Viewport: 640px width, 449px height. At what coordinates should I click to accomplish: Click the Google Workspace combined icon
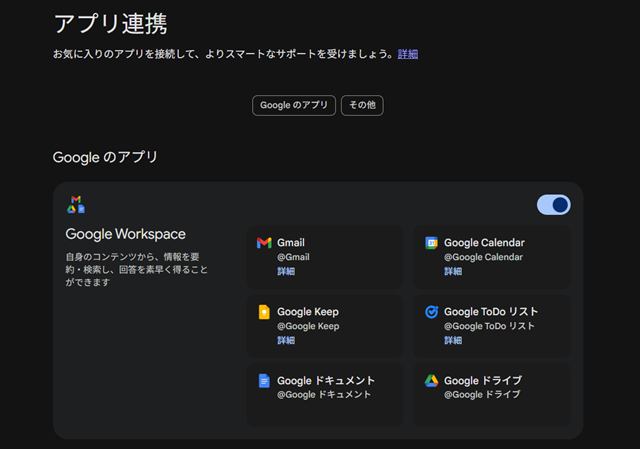pyautogui.click(x=76, y=204)
